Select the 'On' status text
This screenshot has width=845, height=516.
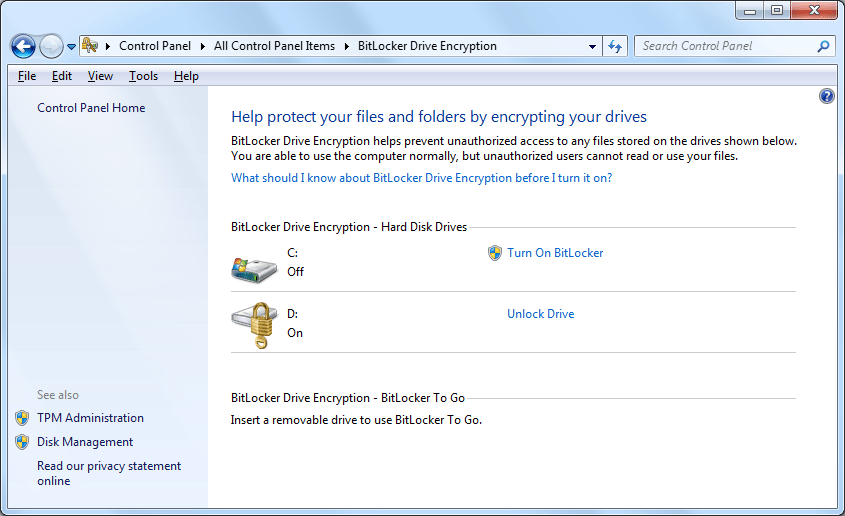(x=295, y=333)
